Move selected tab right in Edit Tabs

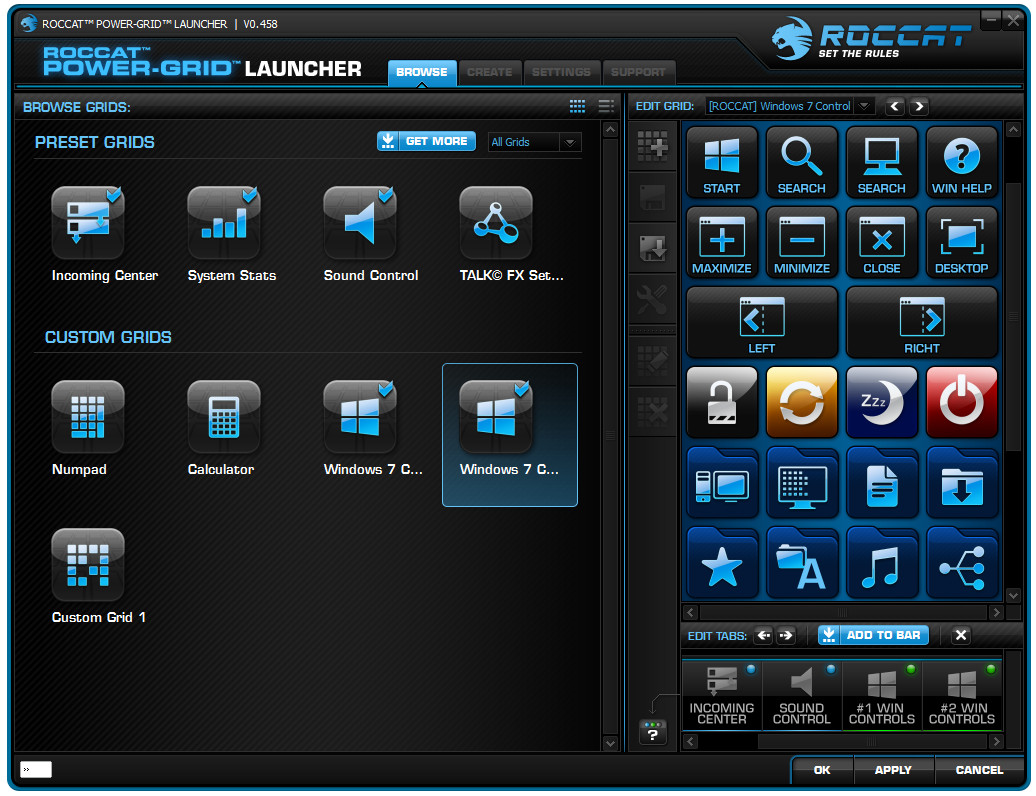click(x=786, y=635)
